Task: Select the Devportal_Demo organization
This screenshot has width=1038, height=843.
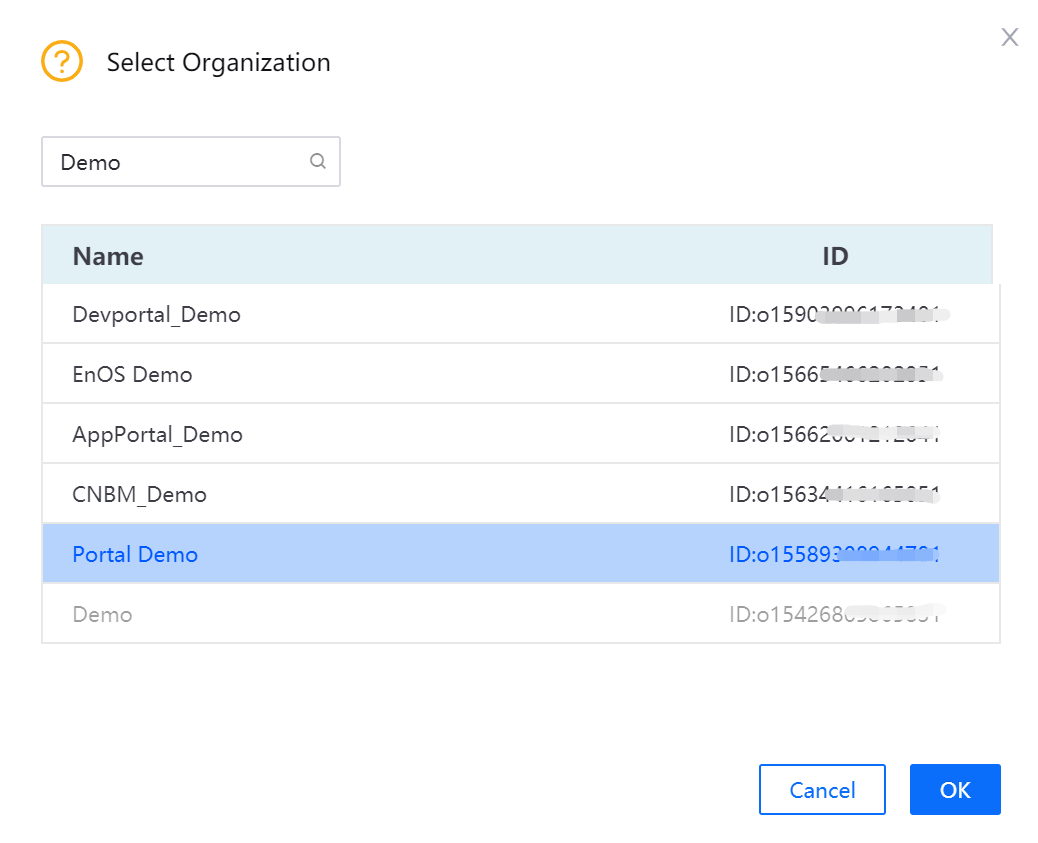Action: [x=157, y=315]
